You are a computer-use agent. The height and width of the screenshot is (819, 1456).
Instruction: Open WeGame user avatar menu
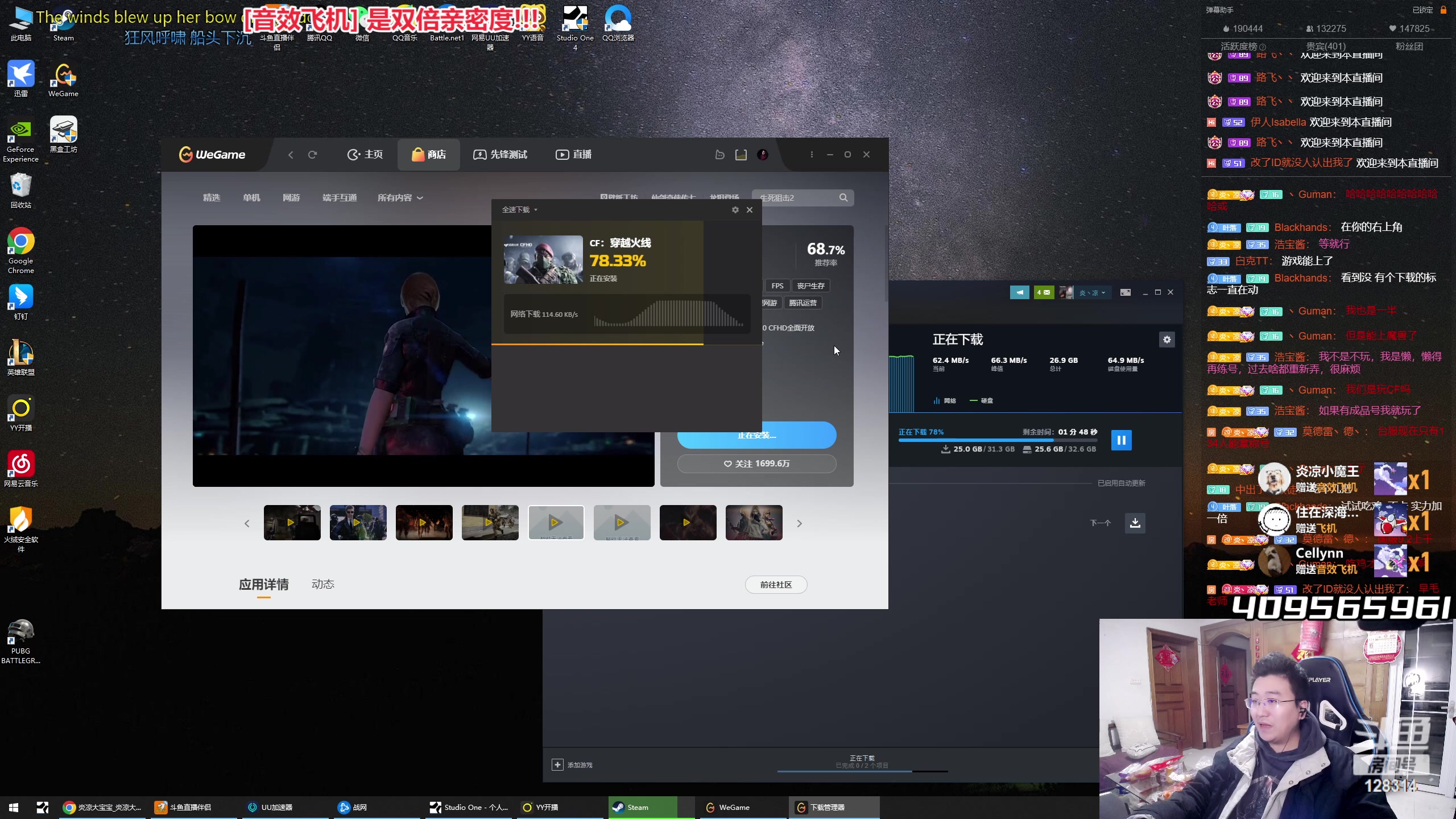tap(763, 155)
